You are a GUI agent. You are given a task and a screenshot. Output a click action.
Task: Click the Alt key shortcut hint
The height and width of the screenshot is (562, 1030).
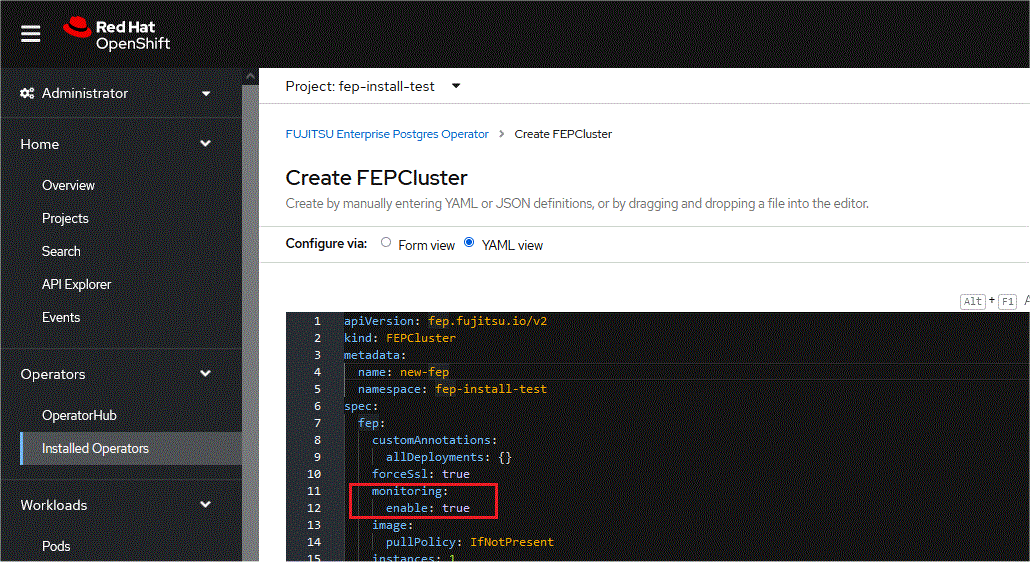972,301
